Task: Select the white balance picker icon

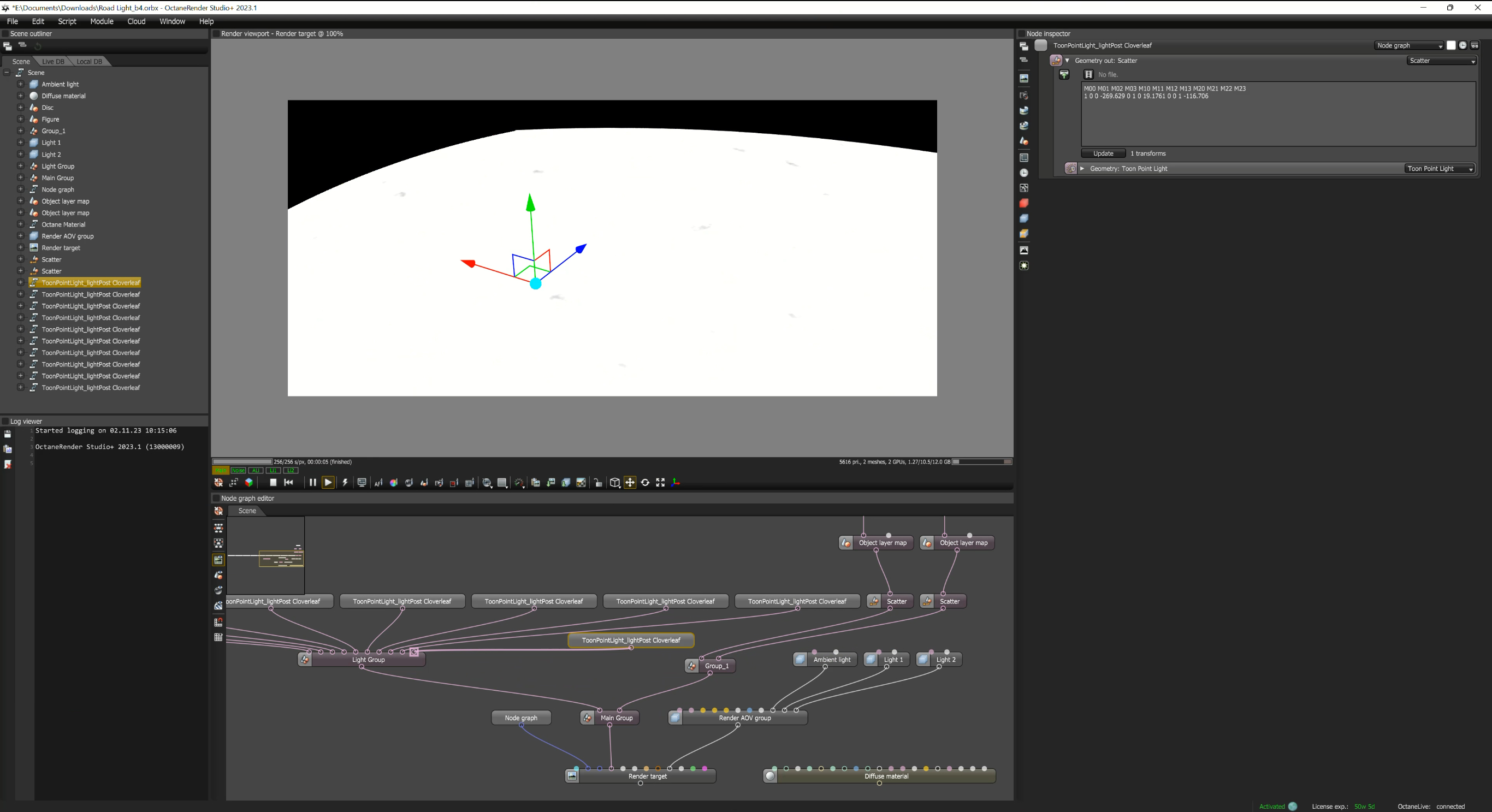Action: 394,483
